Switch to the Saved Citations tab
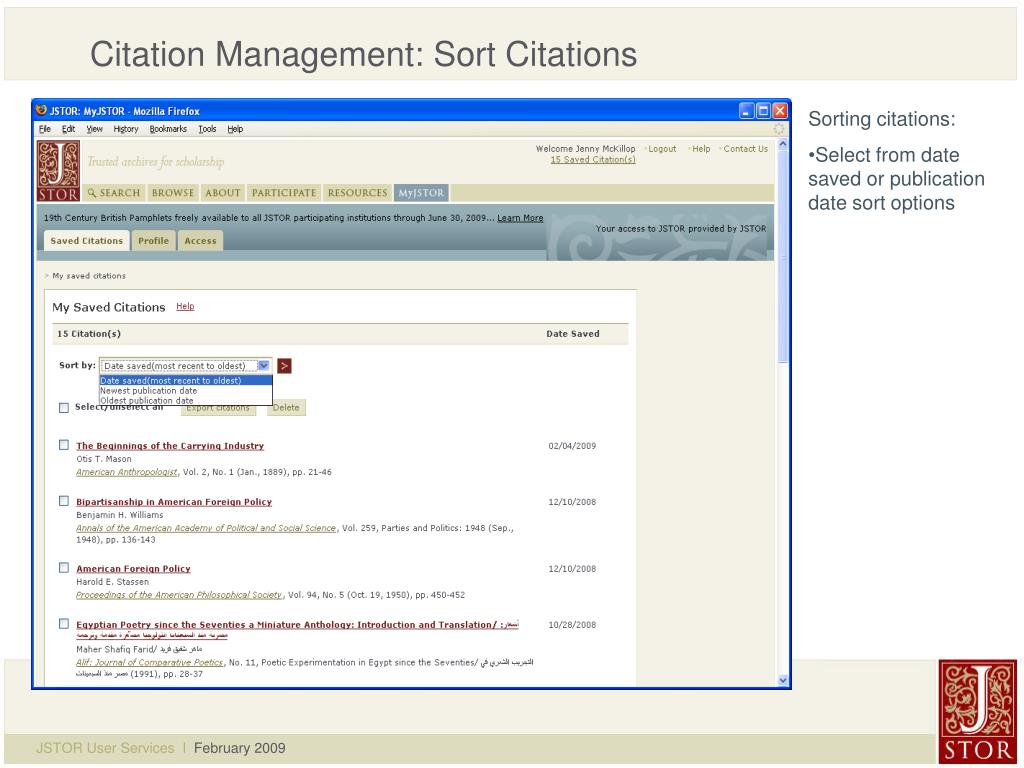Screen dimensions: 1024x768 point(87,241)
